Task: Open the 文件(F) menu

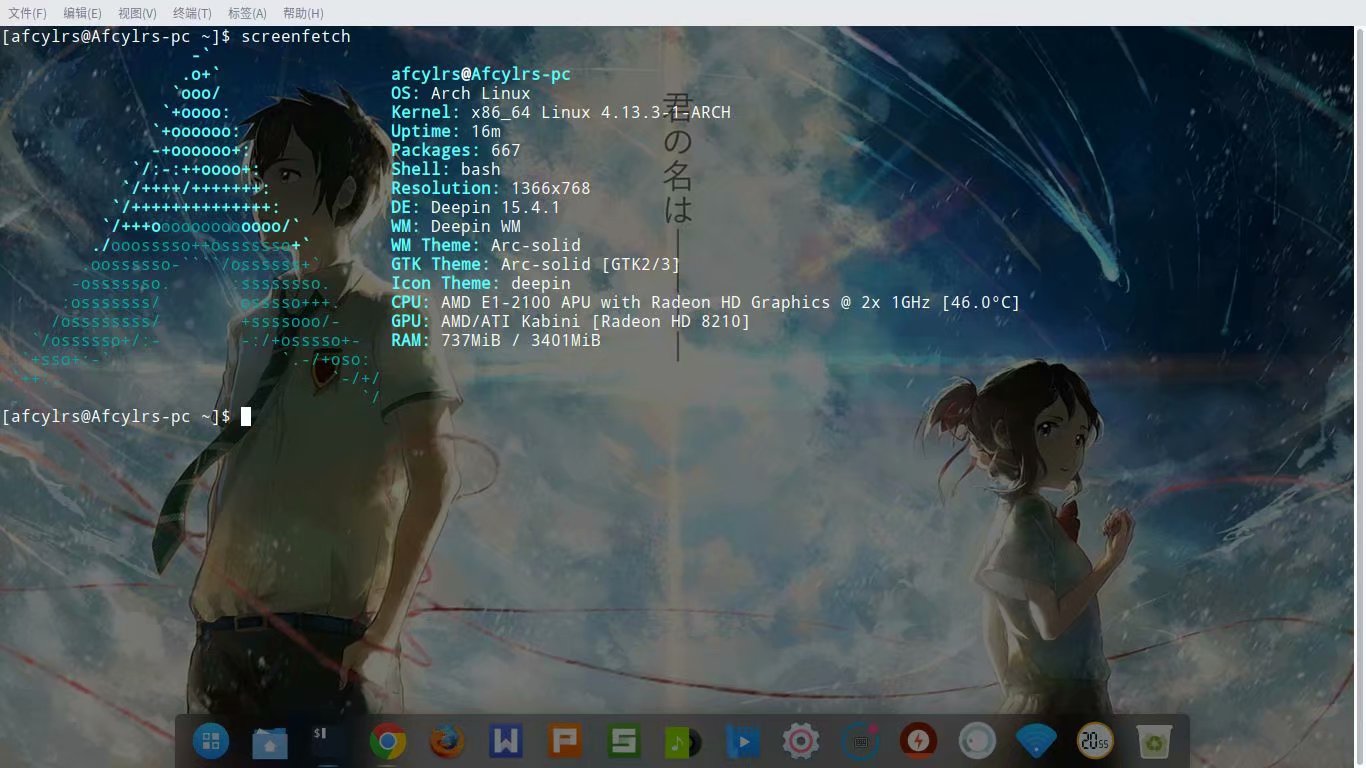Action: pos(27,13)
